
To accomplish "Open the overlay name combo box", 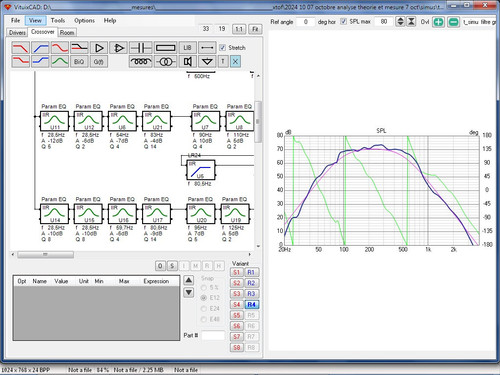I will click(479, 22).
